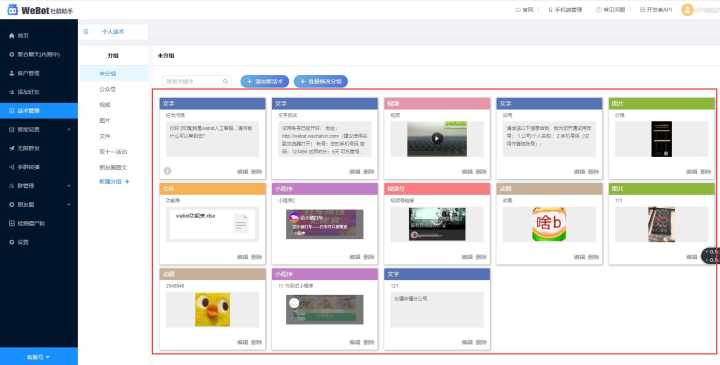
Task: Click the 首页 link in the top header
Action: pyautogui.click(x=524, y=10)
